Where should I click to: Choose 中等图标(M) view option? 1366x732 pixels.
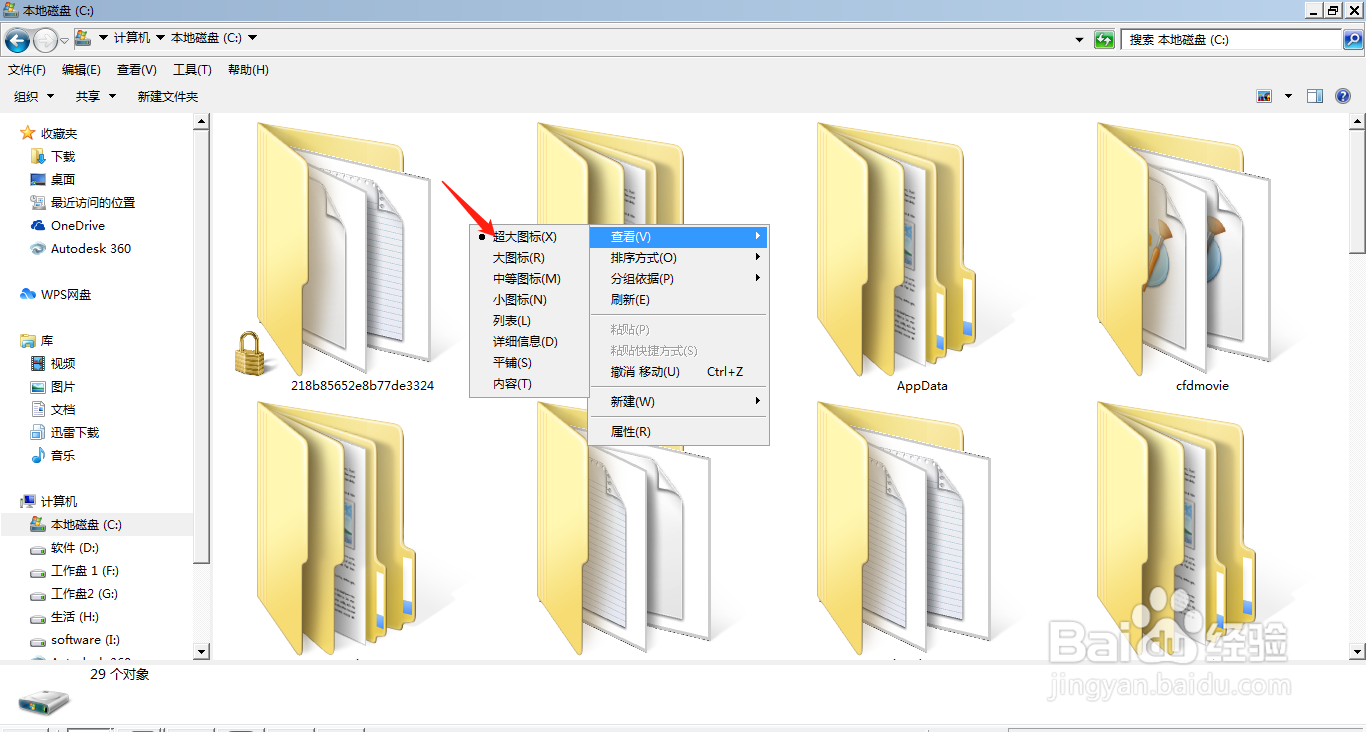[x=529, y=279]
